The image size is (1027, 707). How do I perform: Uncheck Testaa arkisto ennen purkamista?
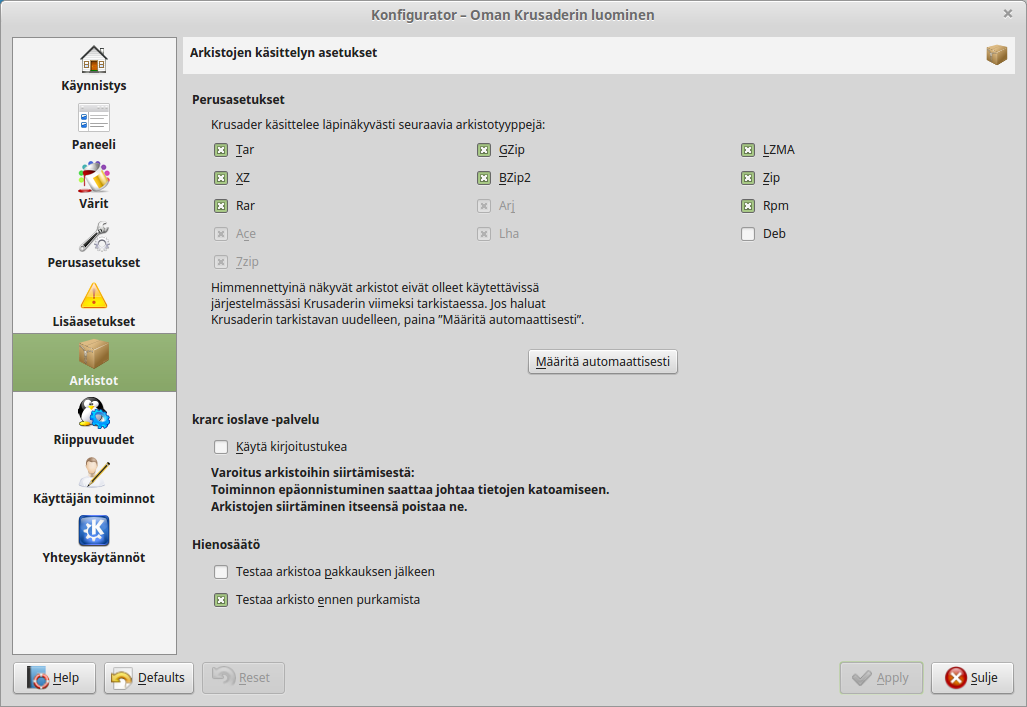point(221,600)
